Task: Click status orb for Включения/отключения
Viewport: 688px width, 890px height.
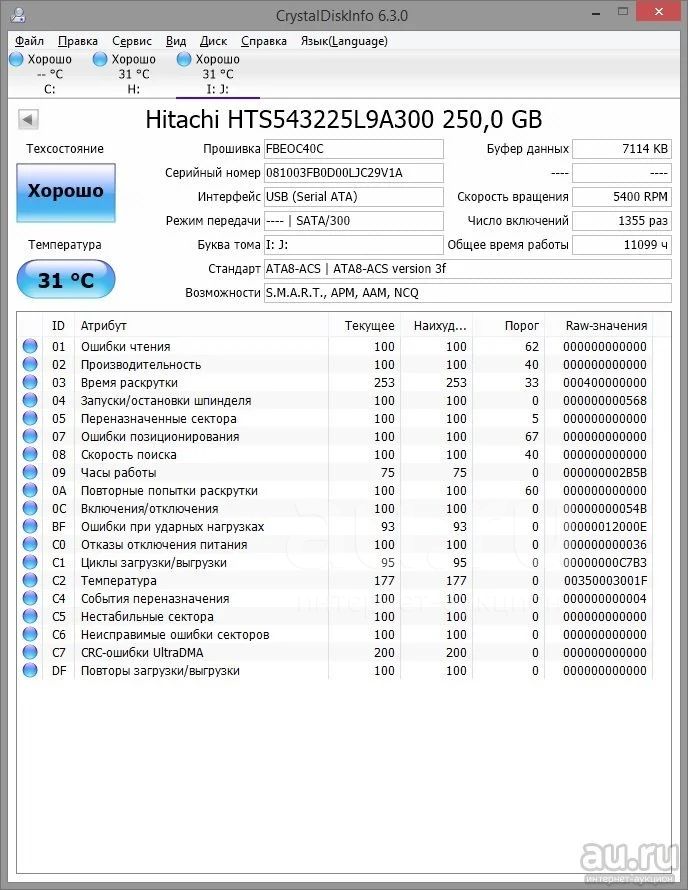Action: [30, 509]
